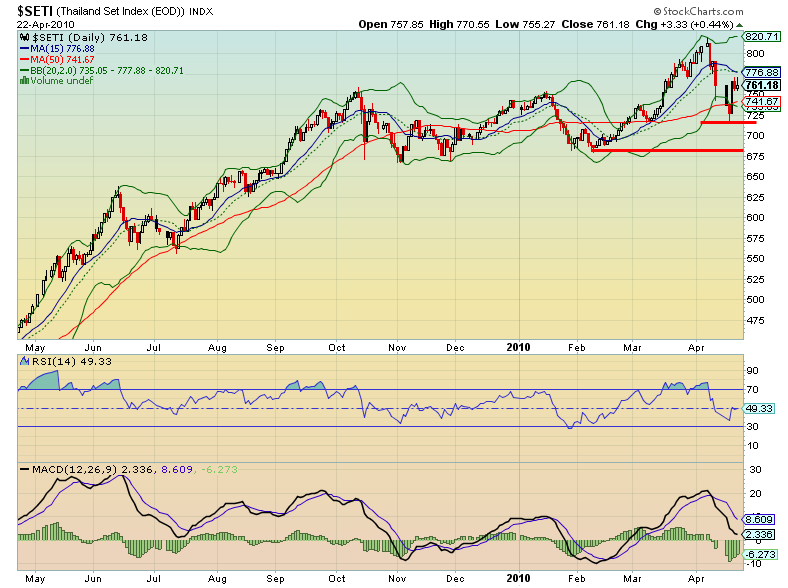Viewport: 788px width, 588px height.
Task: Click the green up-triangle next to Chg value
Action: pyautogui.click(x=739, y=25)
